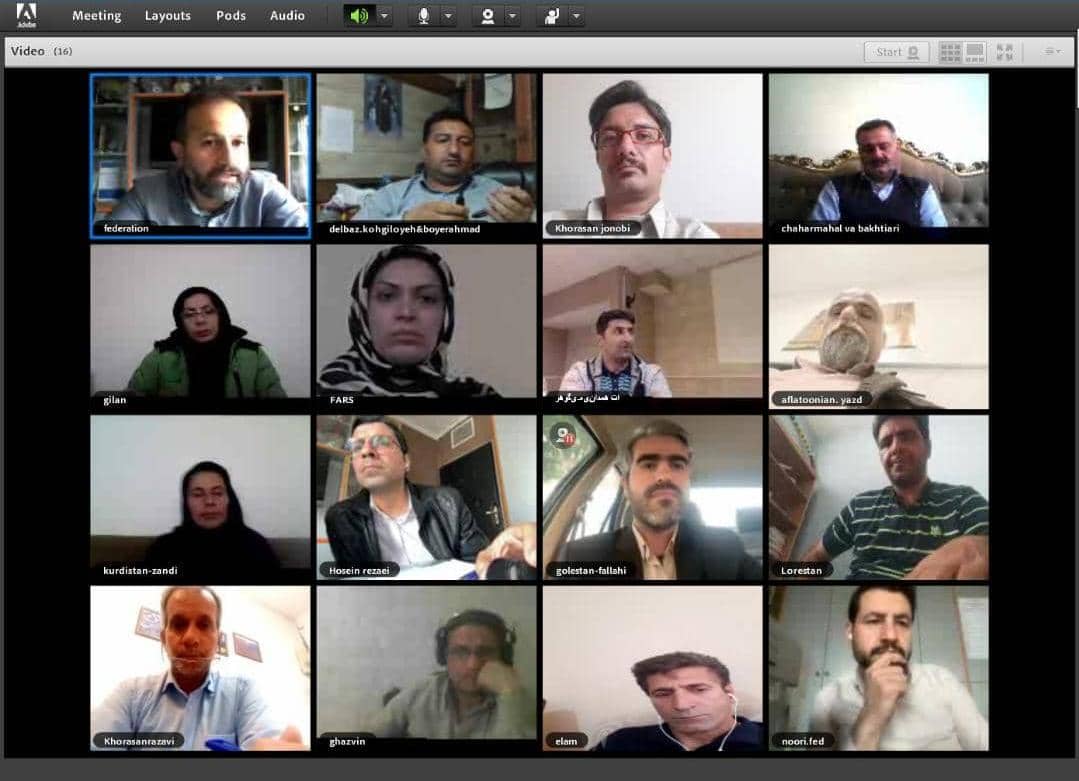
Task: Toggle the webcam button
Action: point(487,16)
